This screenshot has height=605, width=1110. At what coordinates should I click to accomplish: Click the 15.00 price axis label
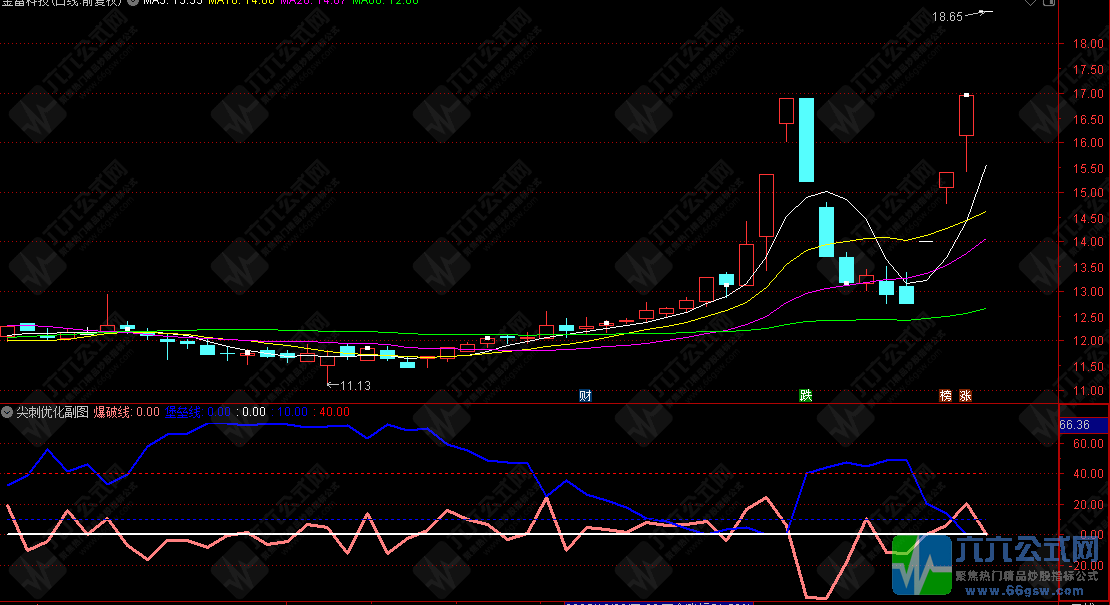pos(1088,192)
